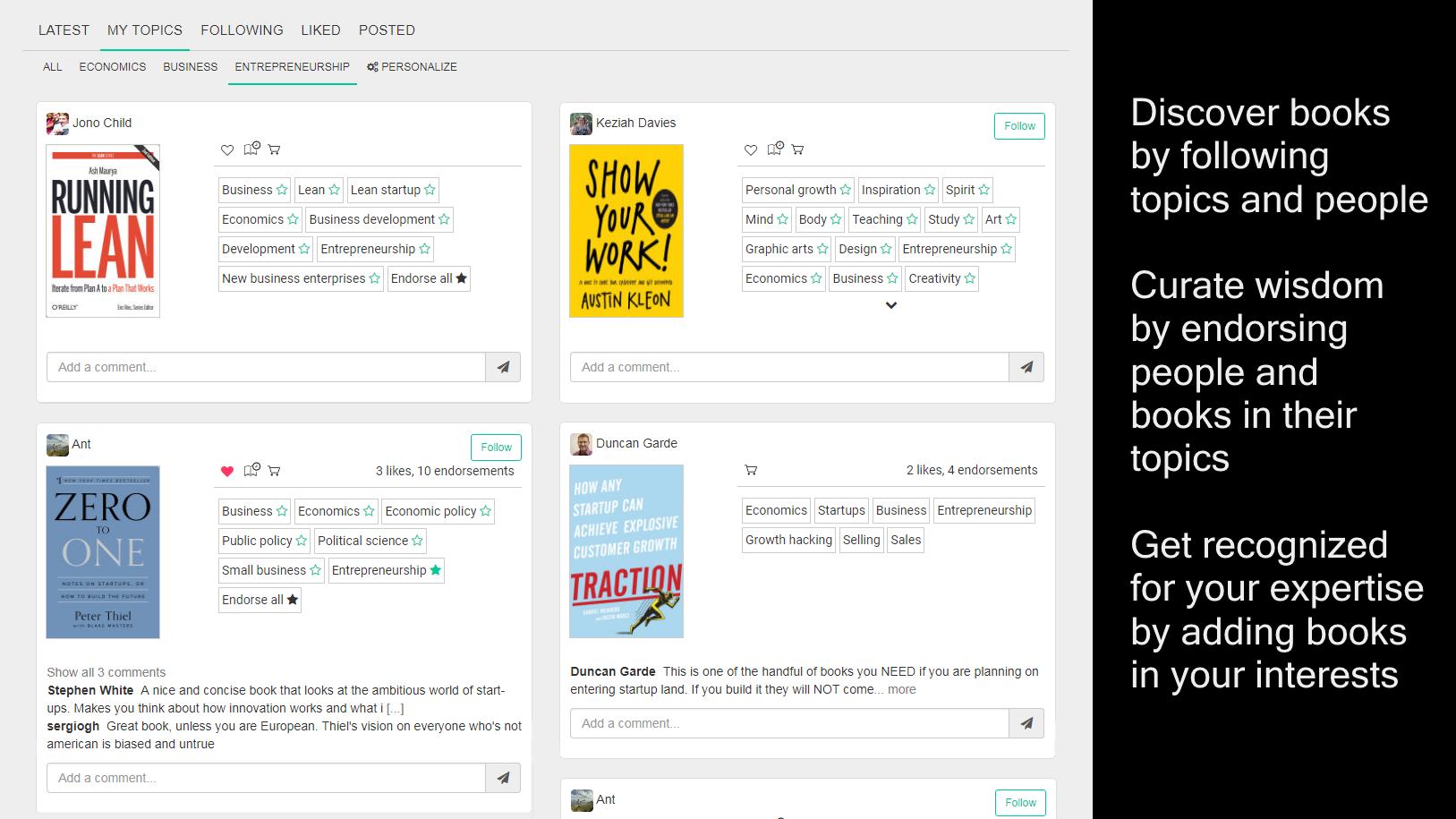
Task: Endorse all tags on Zero to One
Action: pos(260,600)
